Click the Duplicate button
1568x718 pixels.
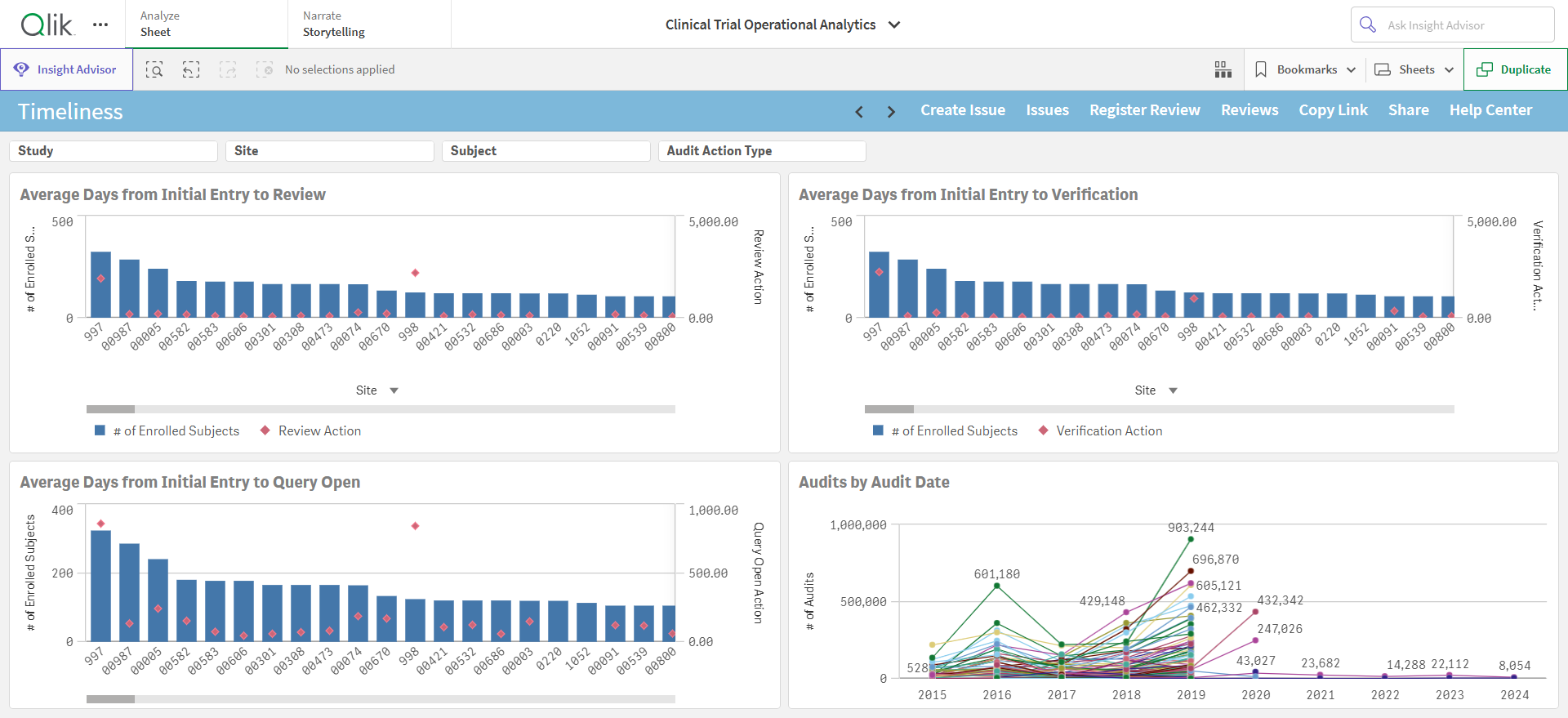(1516, 69)
